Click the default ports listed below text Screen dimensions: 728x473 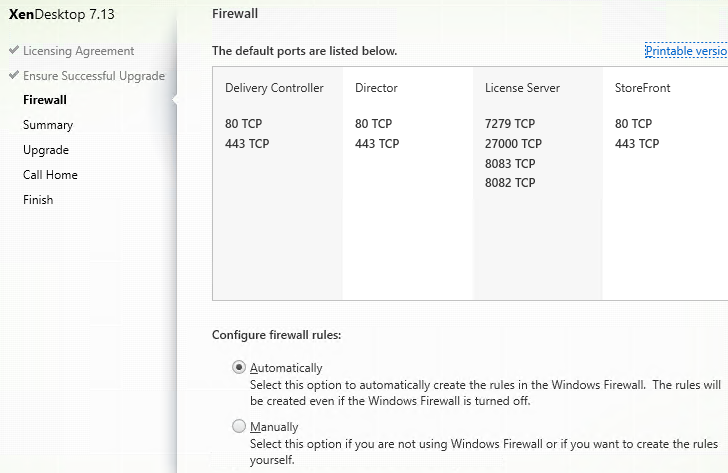[x=305, y=51]
